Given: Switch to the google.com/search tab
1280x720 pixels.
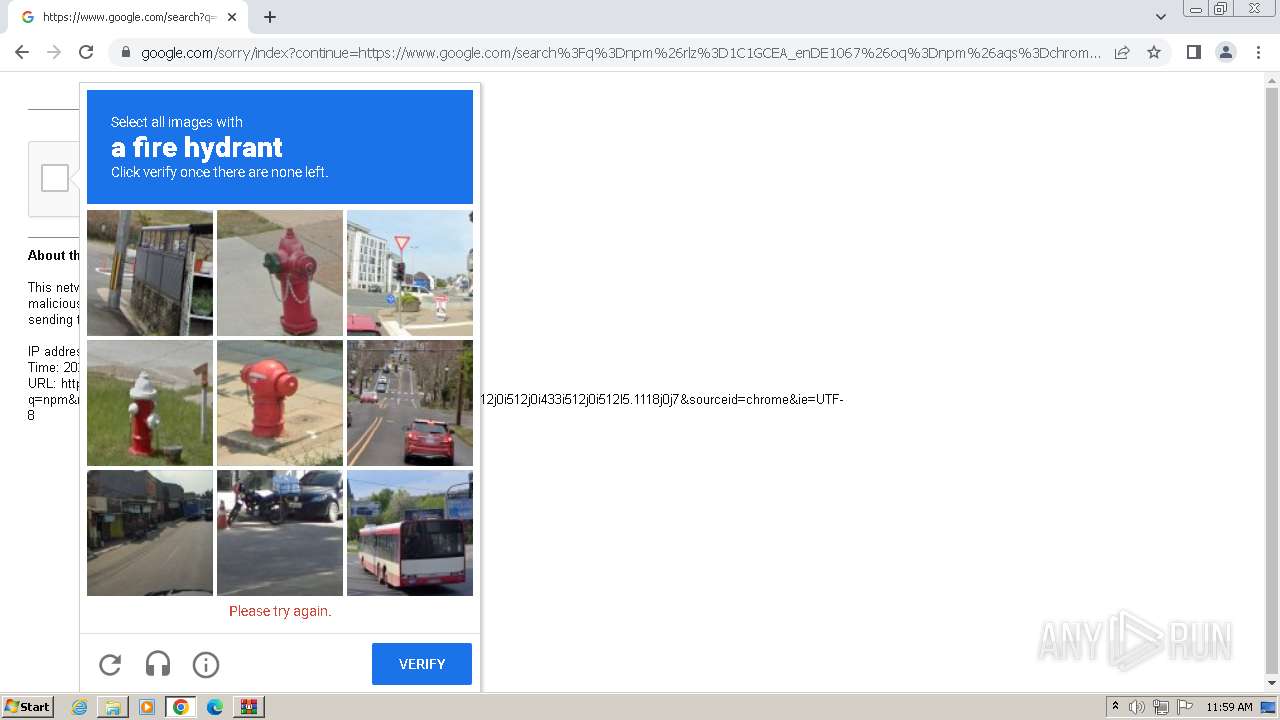Looking at the screenshot, I should point(128,17).
